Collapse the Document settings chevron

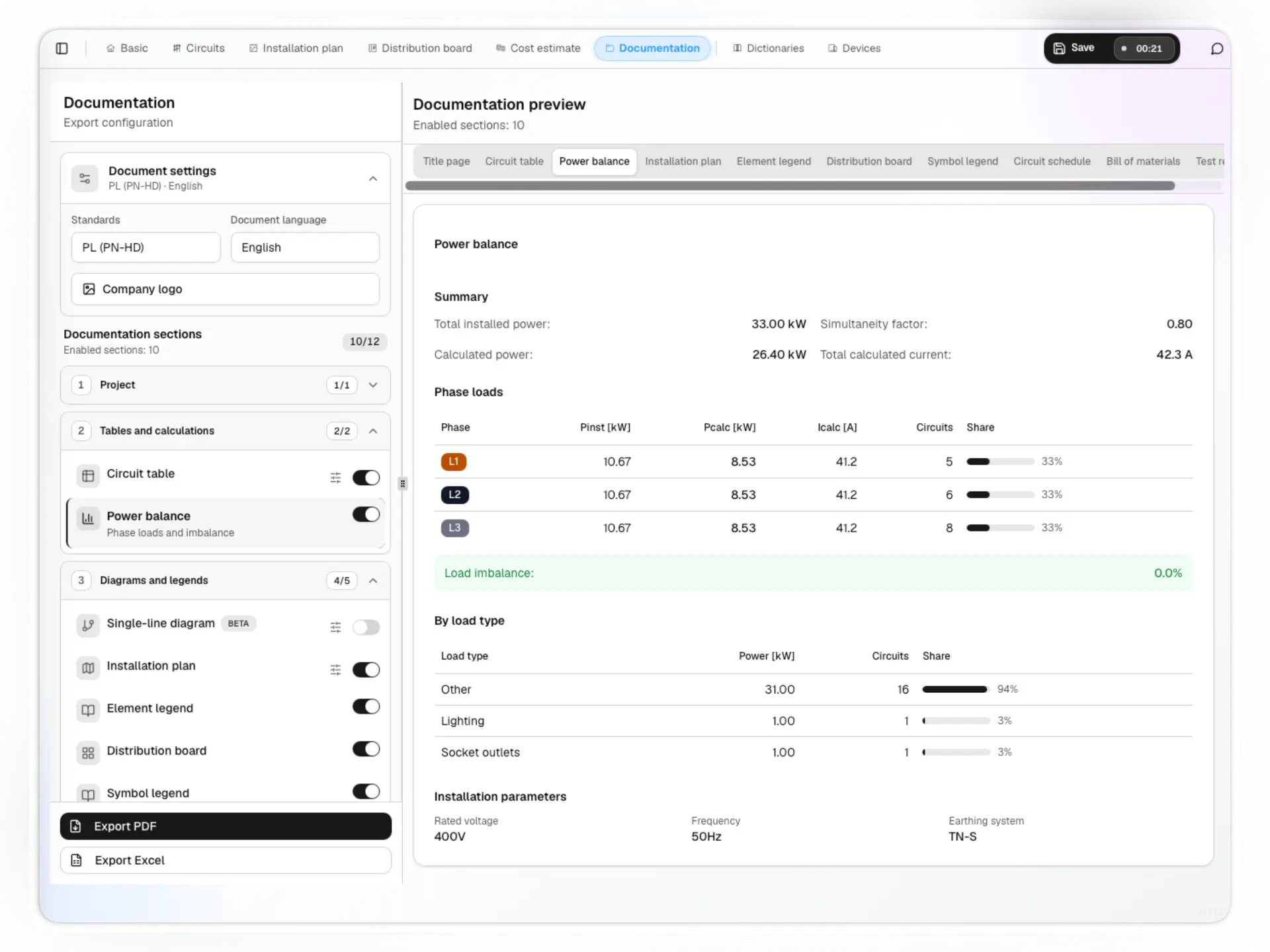[x=373, y=178]
